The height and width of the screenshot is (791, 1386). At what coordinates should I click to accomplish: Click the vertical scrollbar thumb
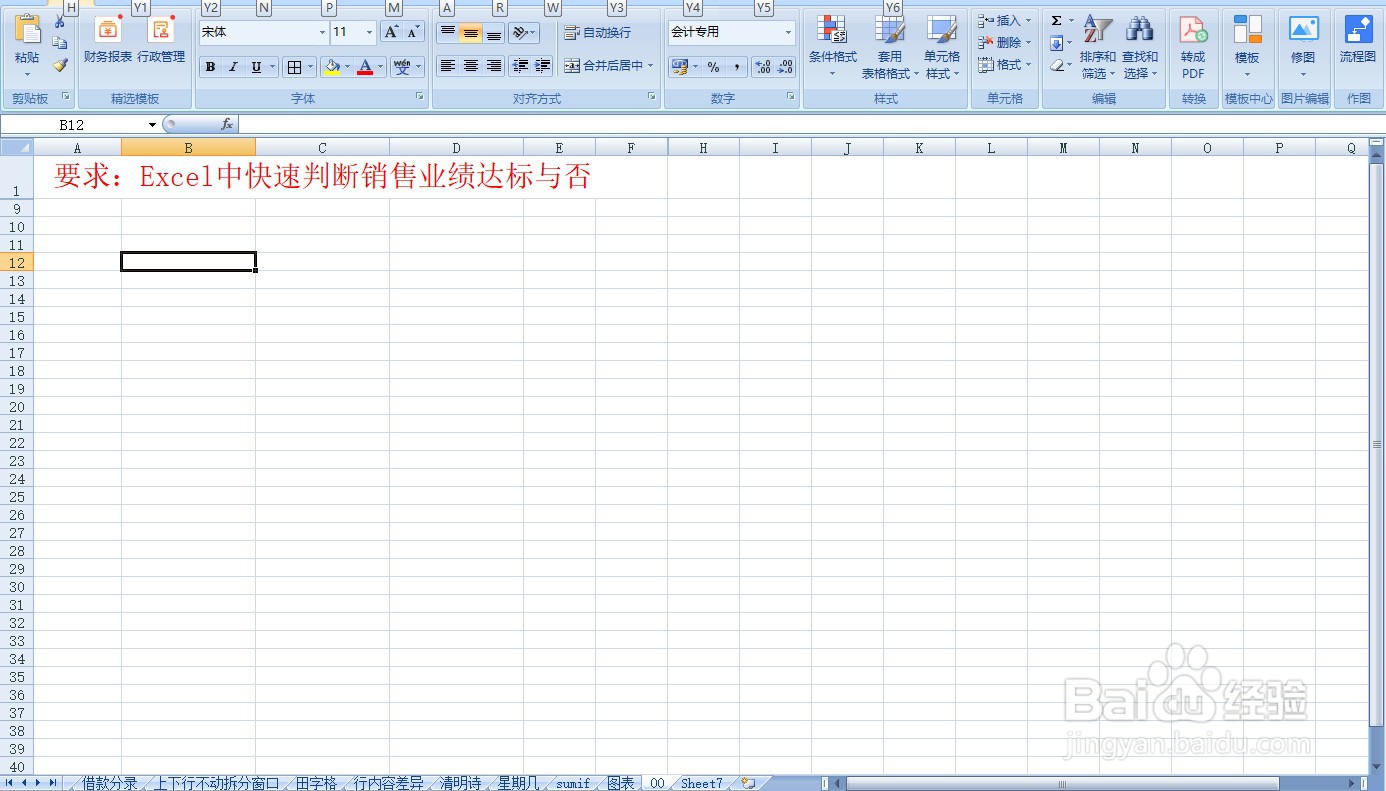(1377, 444)
